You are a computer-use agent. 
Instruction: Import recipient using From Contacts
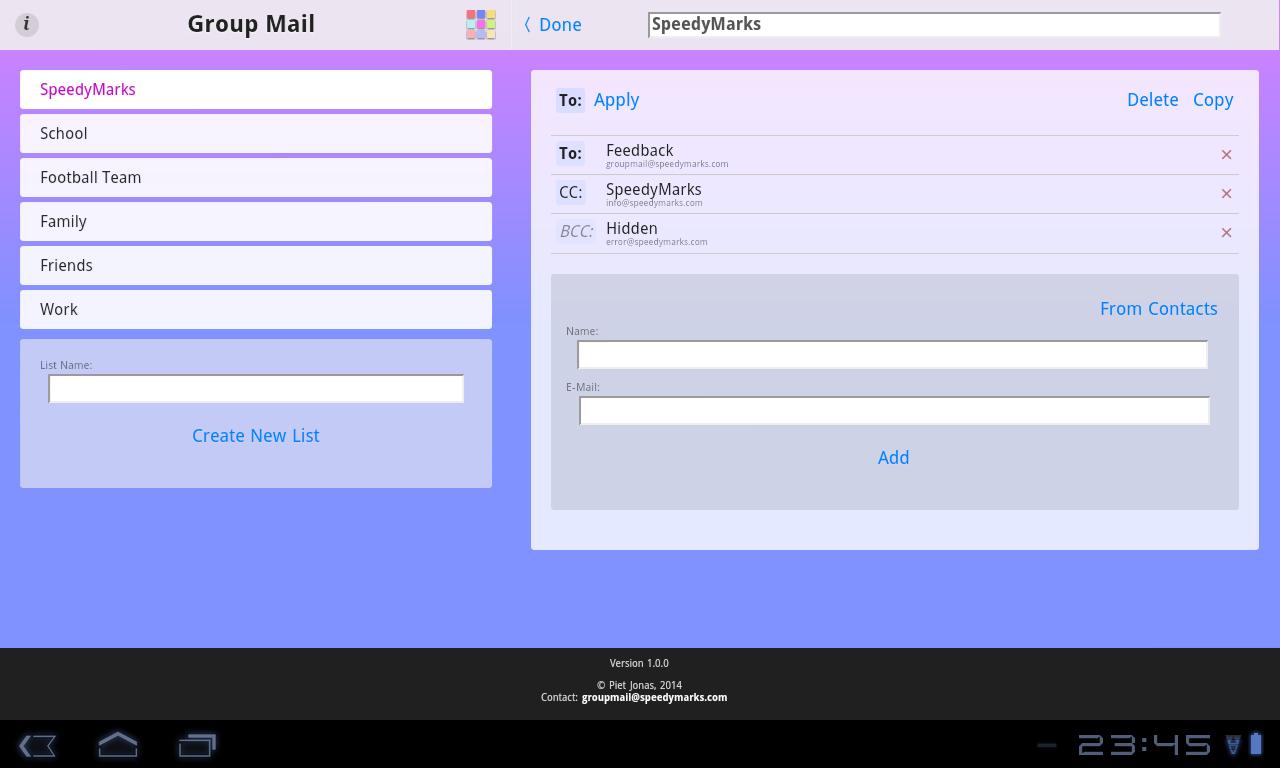pyautogui.click(x=1158, y=308)
